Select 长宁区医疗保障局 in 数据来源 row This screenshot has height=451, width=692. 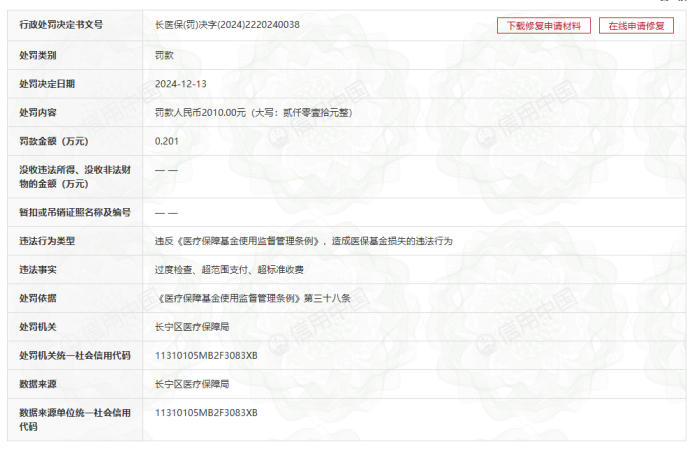click(x=192, y=384)
